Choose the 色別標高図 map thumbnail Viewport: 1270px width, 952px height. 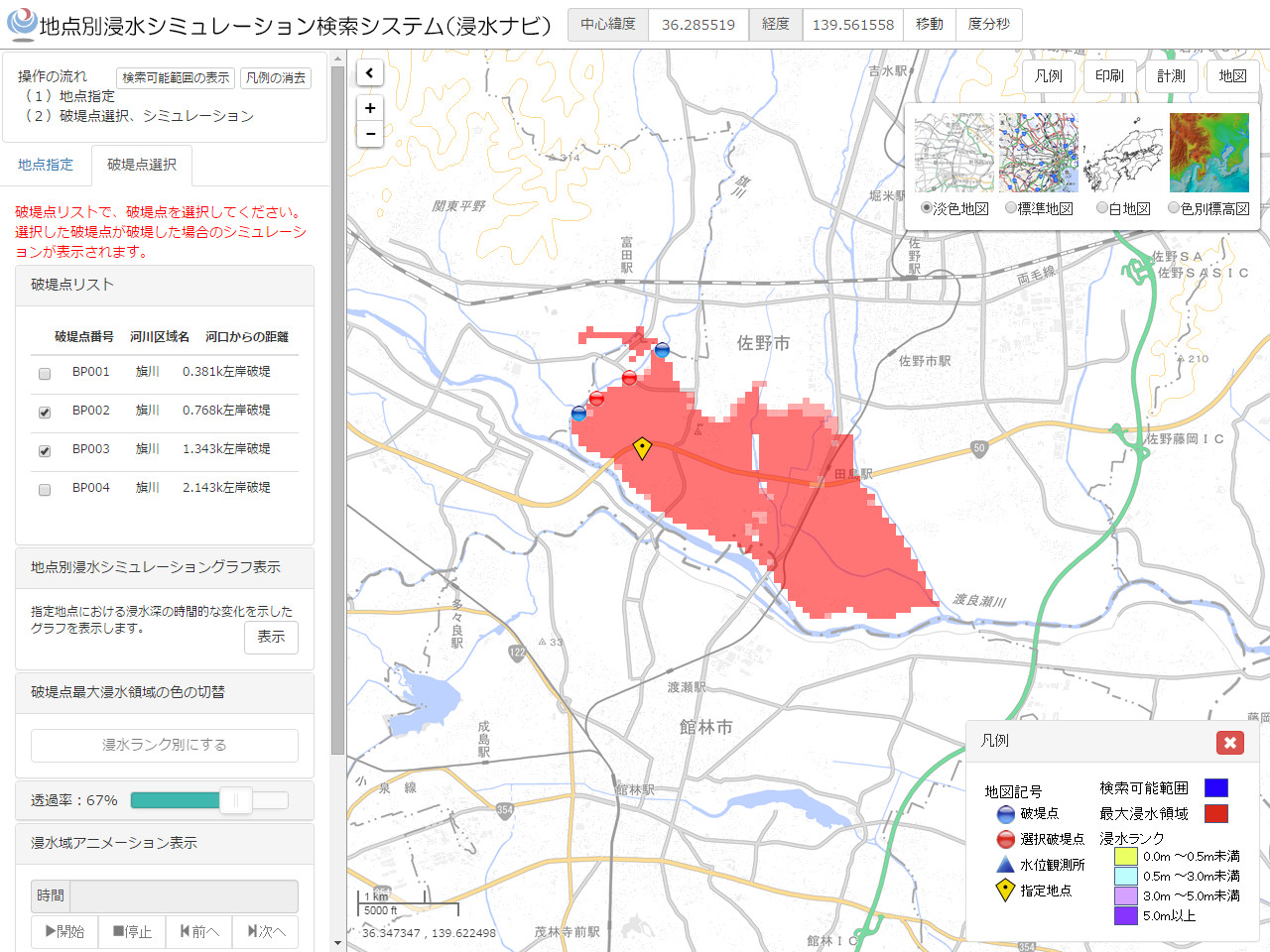point(1209,153)
